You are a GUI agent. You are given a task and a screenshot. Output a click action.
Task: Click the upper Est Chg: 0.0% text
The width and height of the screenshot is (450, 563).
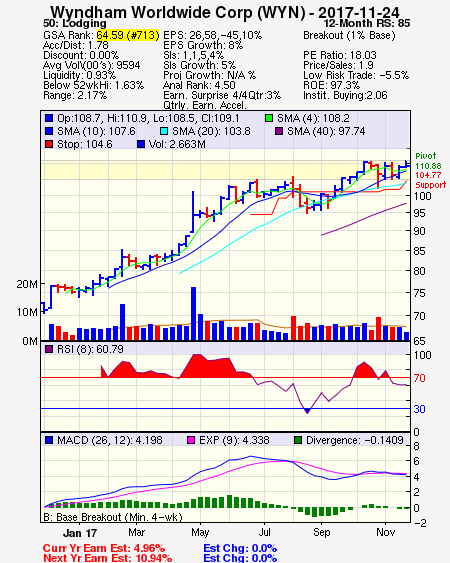[240, 548]
